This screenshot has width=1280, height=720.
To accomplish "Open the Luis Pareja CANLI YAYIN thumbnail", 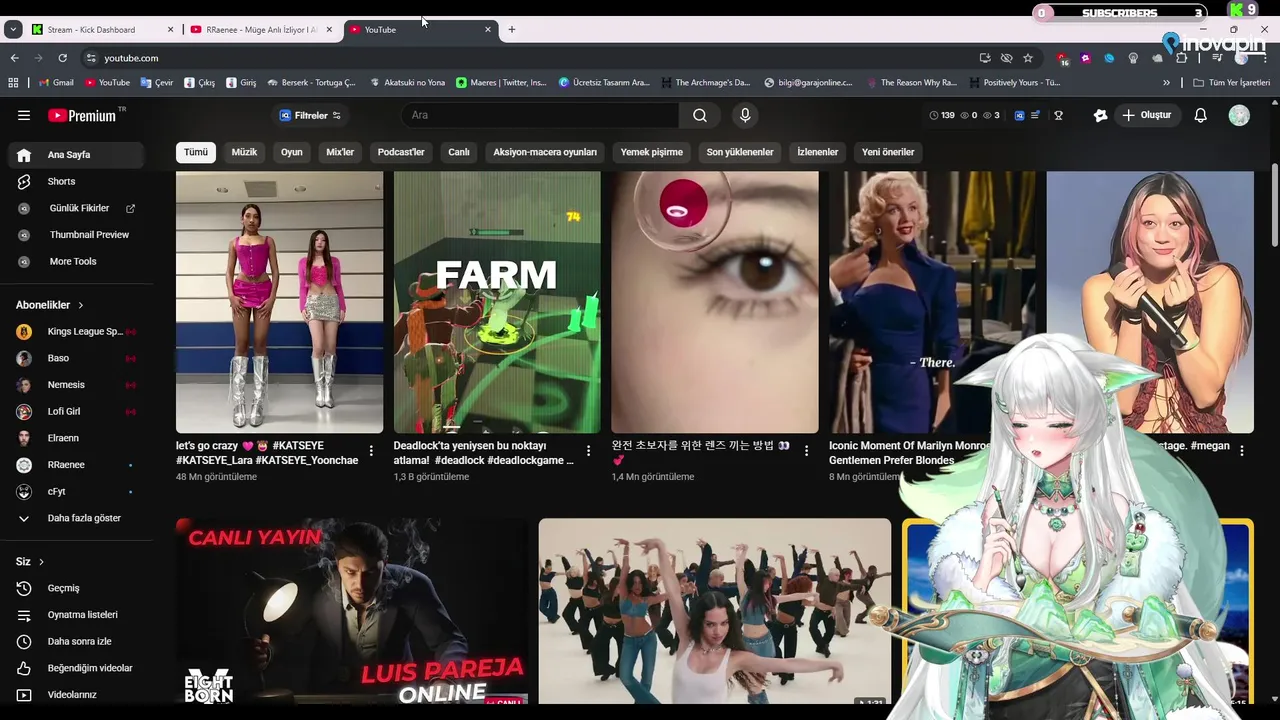I will [x=352, y=611].
